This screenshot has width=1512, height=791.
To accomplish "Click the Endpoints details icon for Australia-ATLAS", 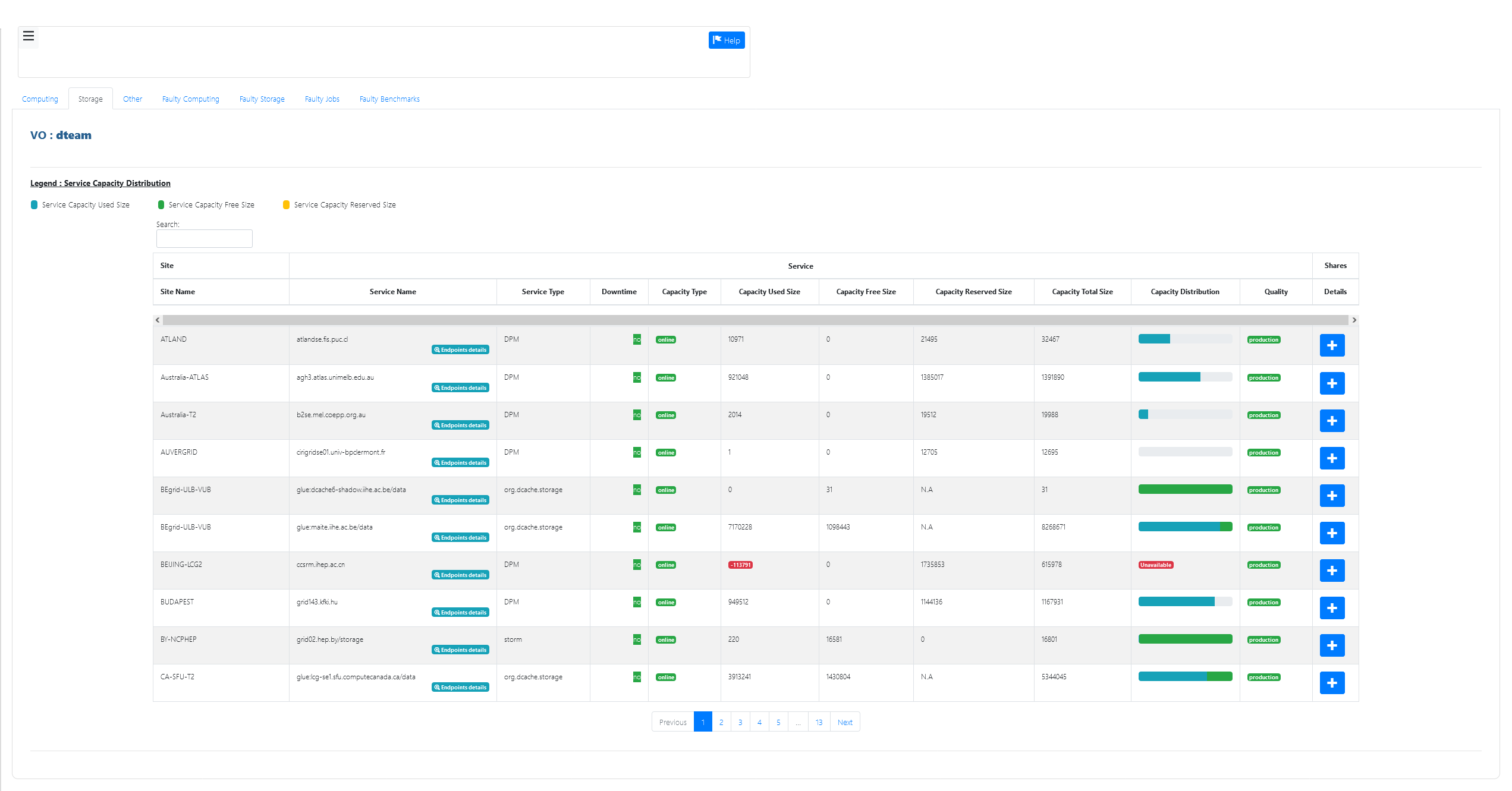I will click(x=459, y=388).
